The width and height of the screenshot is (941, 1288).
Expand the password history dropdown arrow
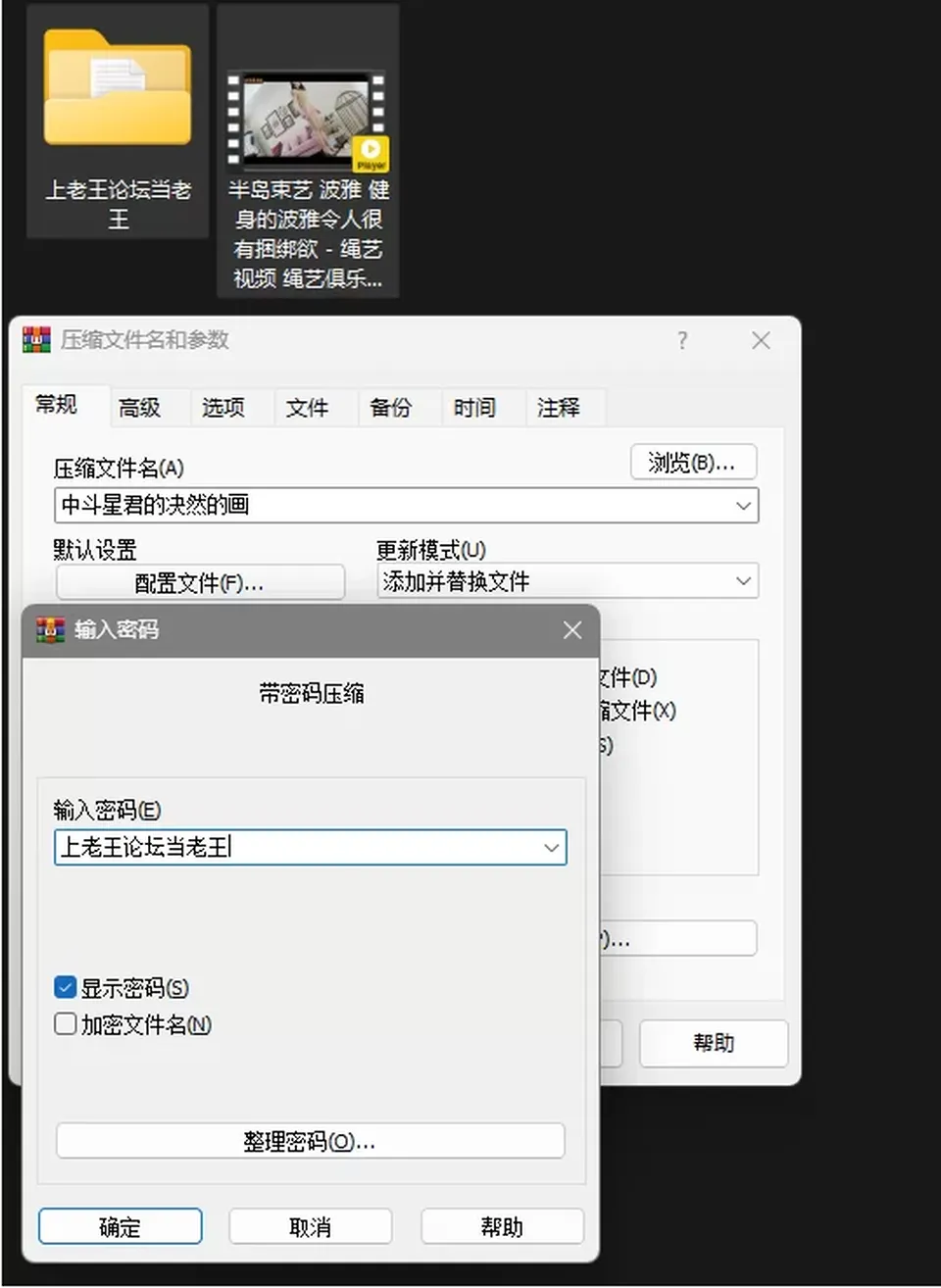[x=552, y=848]
